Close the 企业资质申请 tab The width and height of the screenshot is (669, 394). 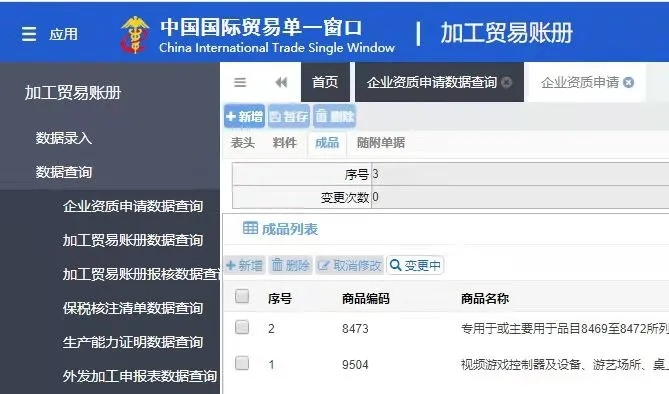point(628,82)
